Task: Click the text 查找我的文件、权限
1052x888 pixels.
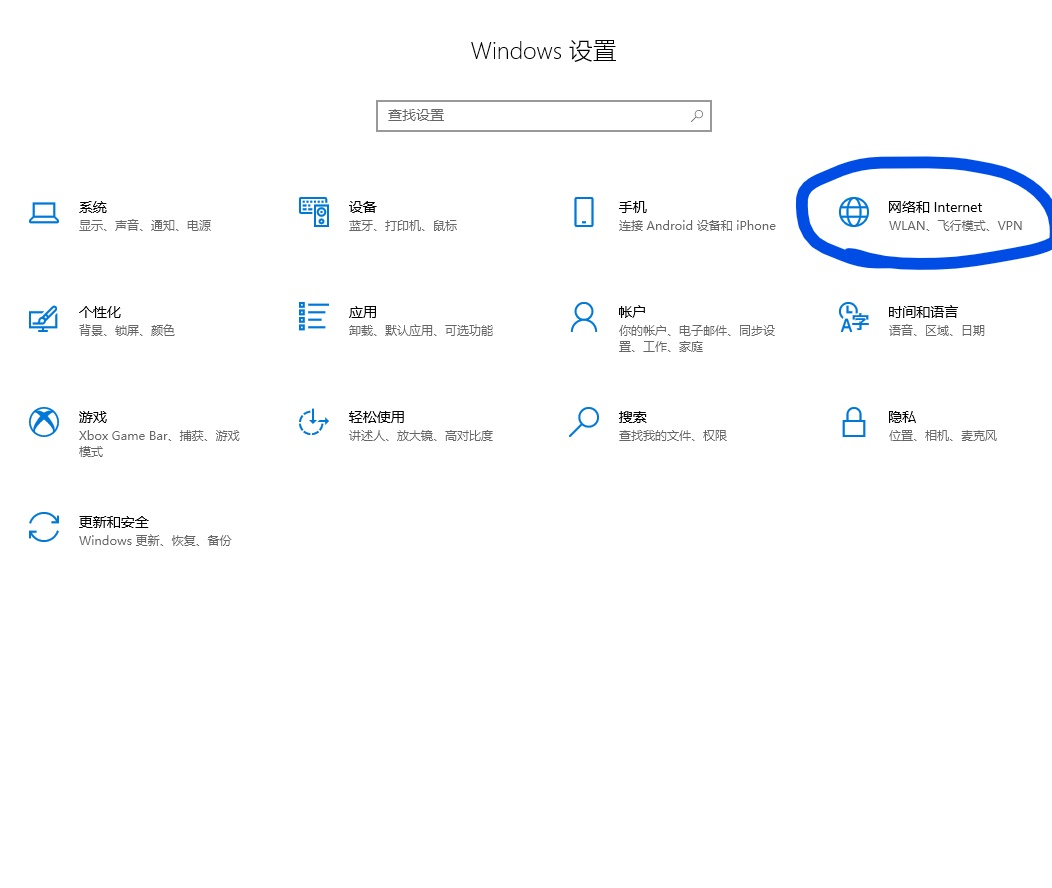Action: (672, 436)
